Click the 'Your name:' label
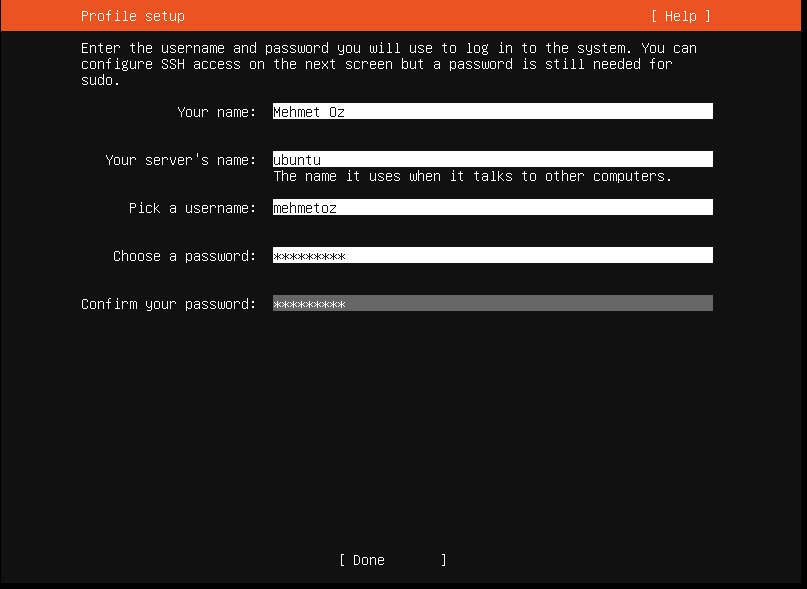The image size is (807, 589). click(x=217, y=112)
